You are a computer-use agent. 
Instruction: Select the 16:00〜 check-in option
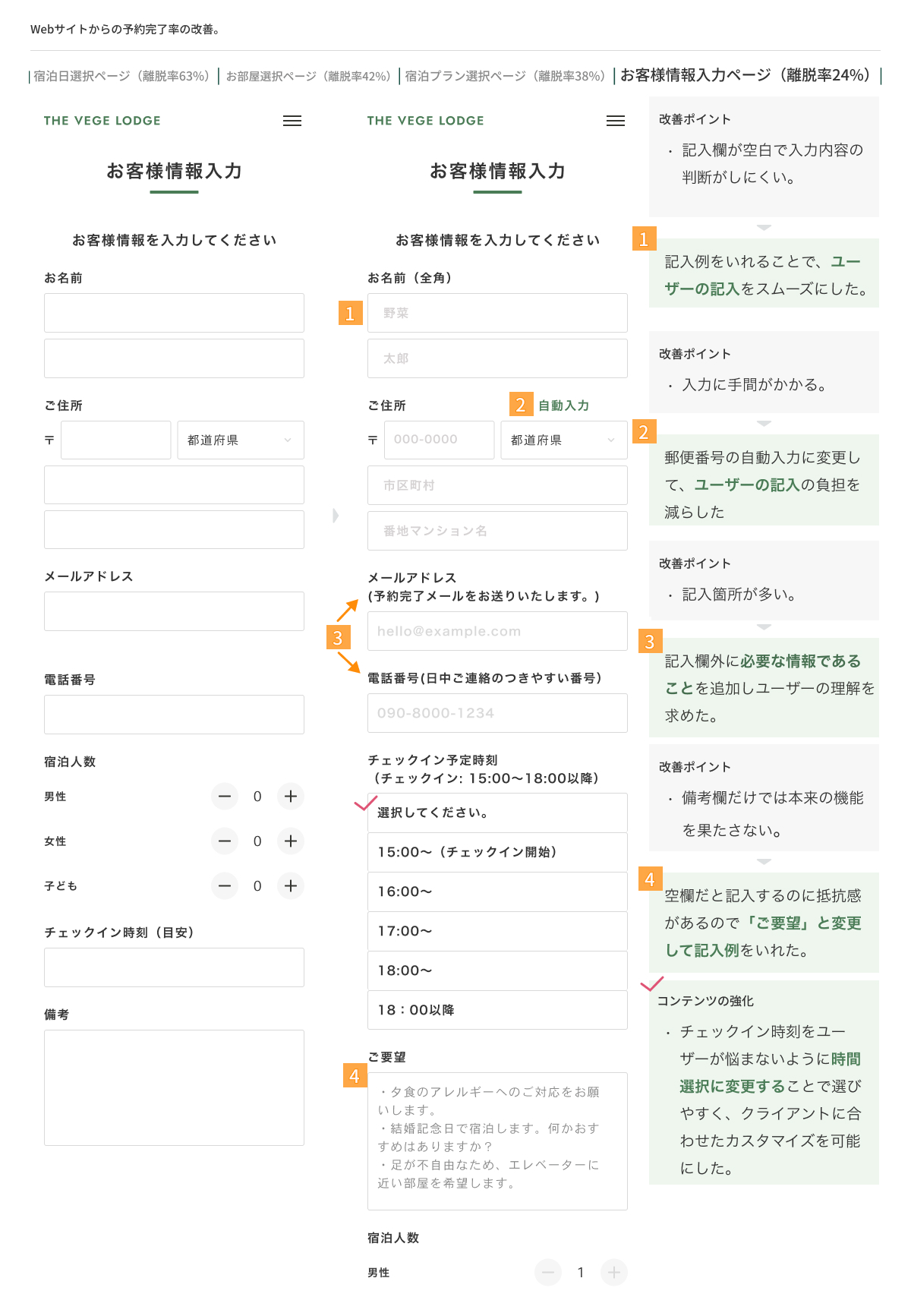[497, 892]
